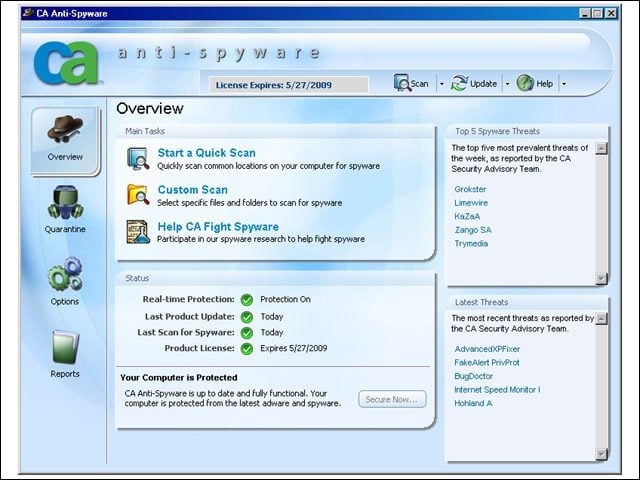Click the Scan toolbar label

(420, 84)
